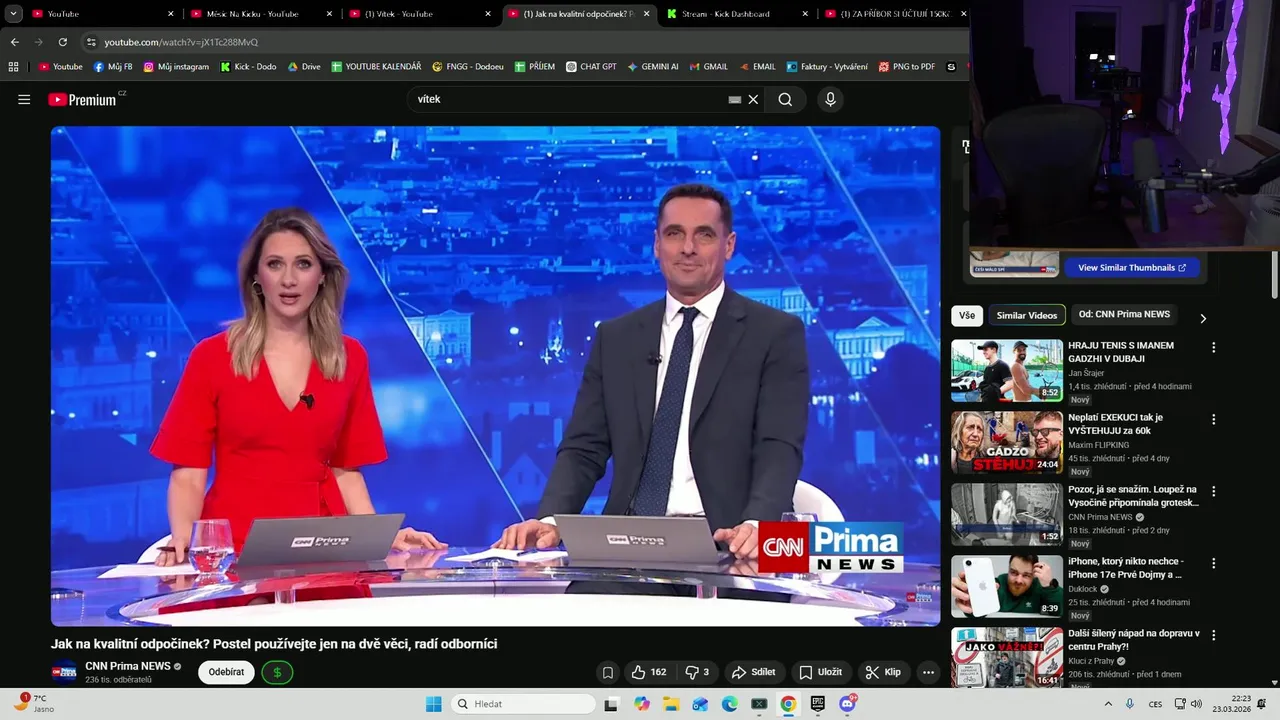Open options menu for Pozor, já se snažím
Image resolution: width=1280 pixels, height=720 pixels.
tap(1214, 492)
